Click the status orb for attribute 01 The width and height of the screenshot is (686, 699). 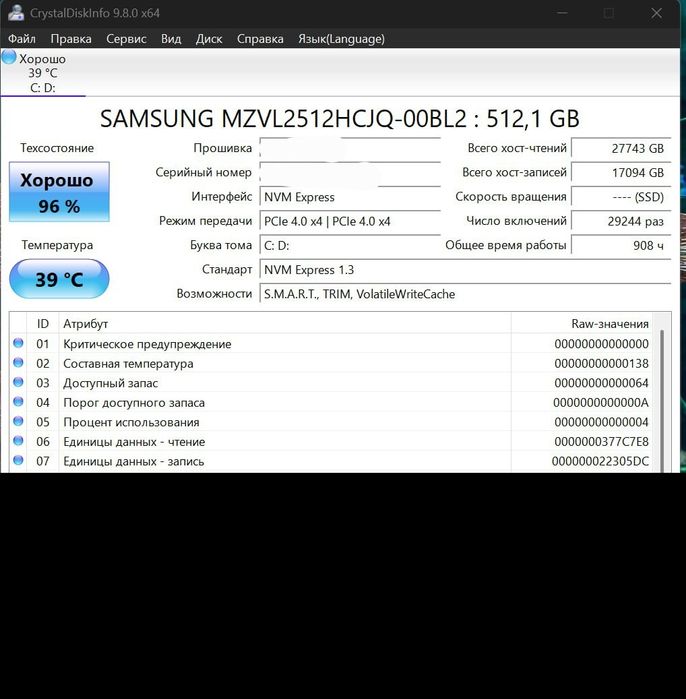pos(18,343)
